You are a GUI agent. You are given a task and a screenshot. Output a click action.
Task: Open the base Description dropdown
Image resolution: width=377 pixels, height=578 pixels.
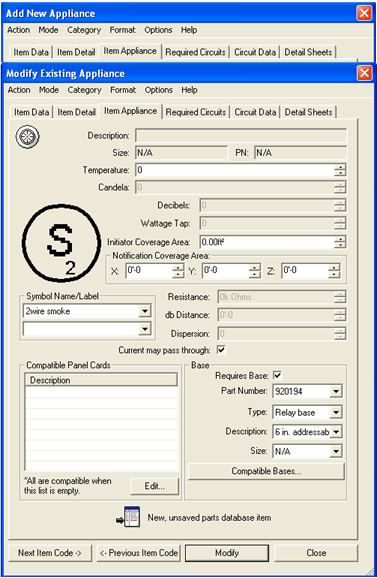(x=336, y=432)
